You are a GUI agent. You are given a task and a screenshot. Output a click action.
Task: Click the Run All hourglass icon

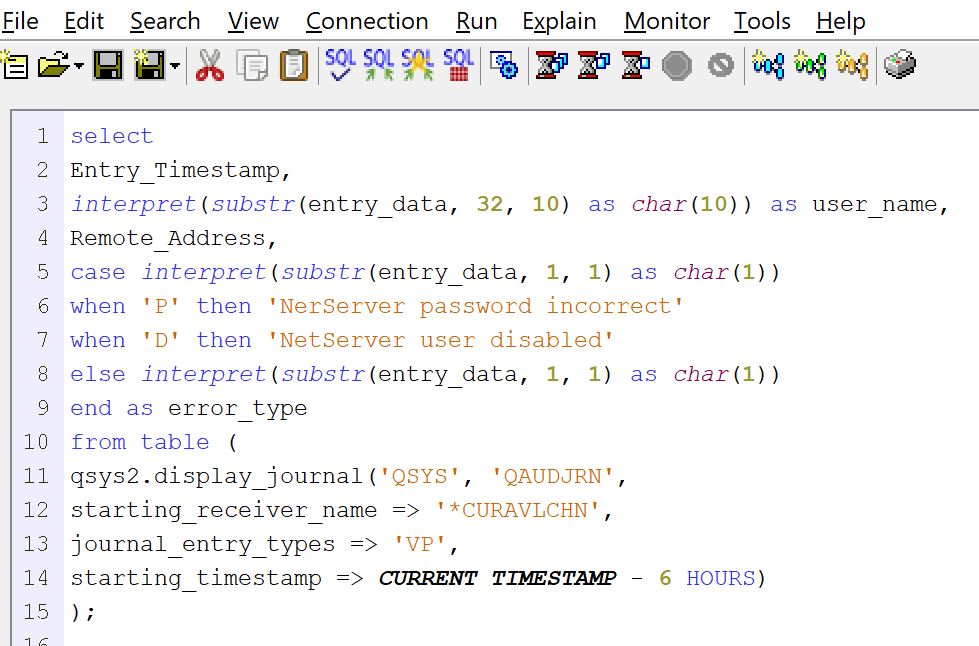[549, 66]
